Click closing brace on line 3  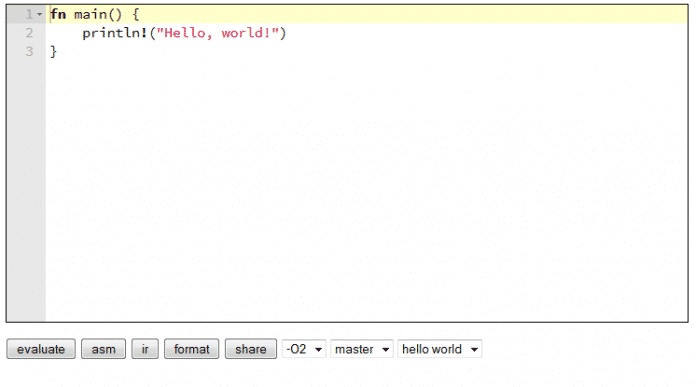click(x=53, y=51)
